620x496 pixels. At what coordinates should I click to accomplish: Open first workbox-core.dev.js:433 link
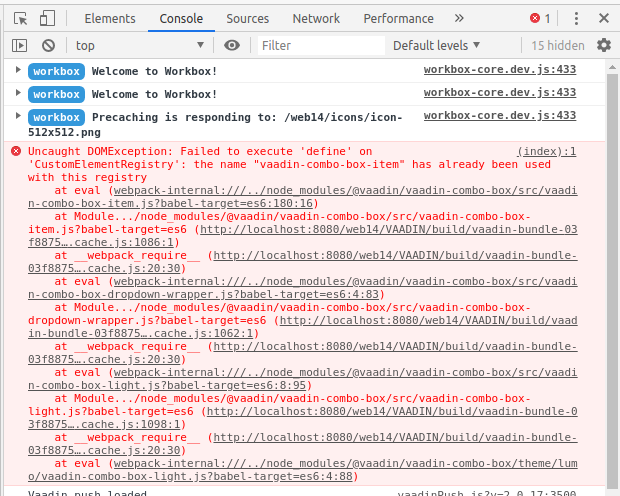tap(499, 70)
